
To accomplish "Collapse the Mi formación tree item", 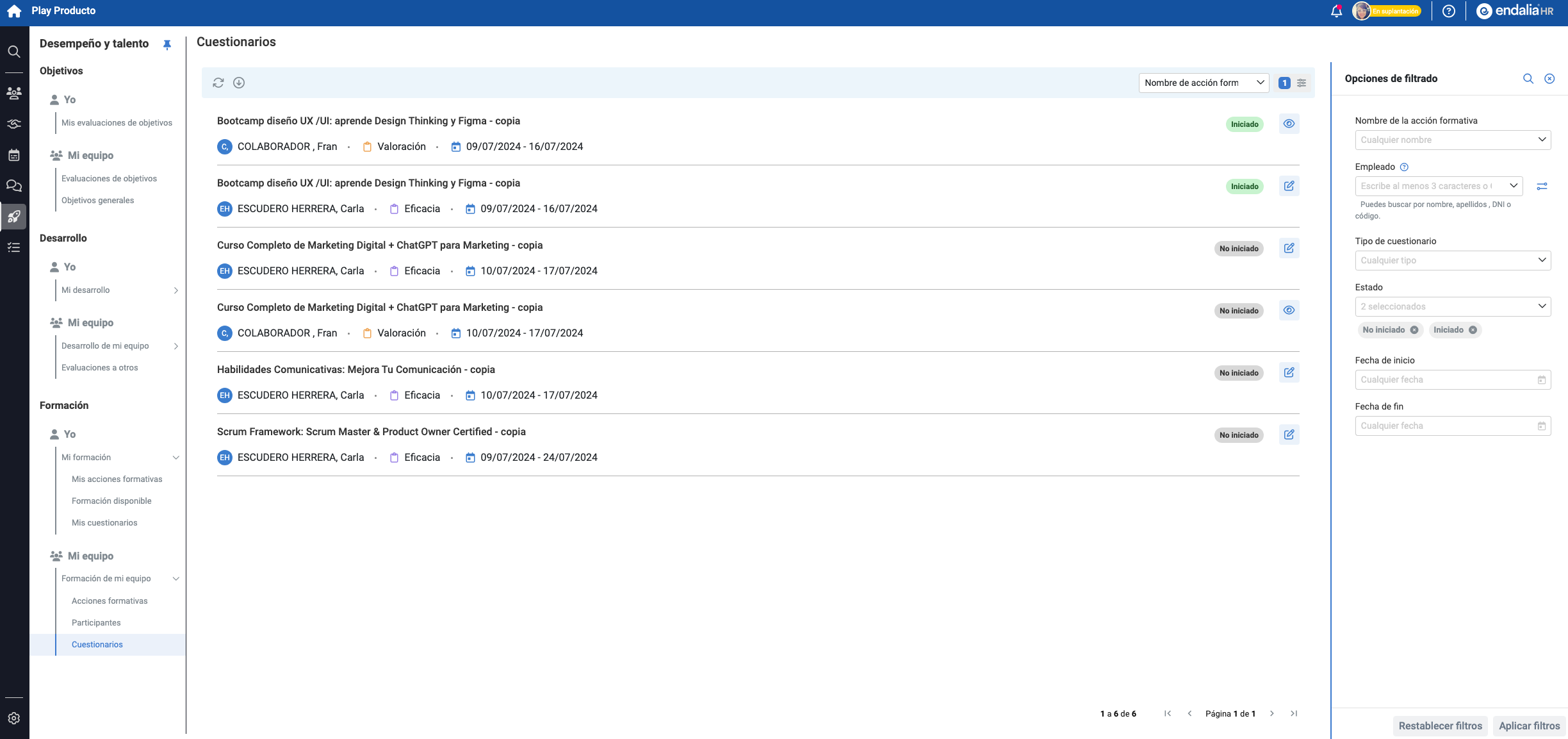I will [176, 458].
